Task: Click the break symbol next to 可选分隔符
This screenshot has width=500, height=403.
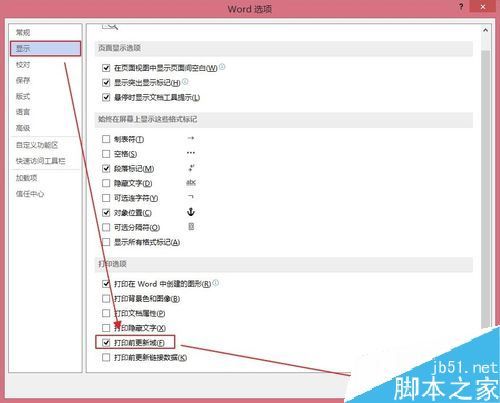Action: click(x=191, y=227)
